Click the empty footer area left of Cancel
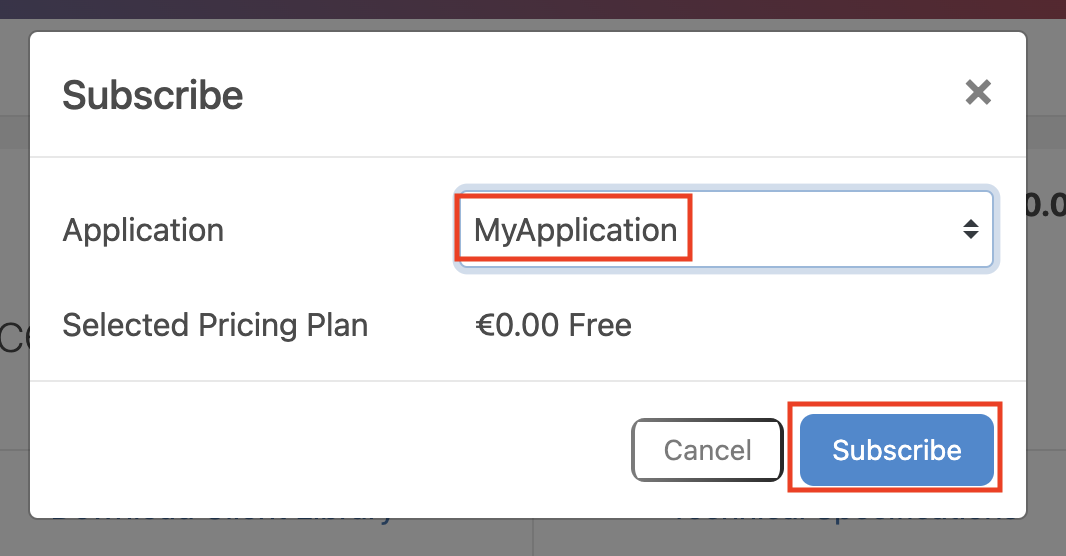Screen dimensions: 1066x556 coord(330,450)
